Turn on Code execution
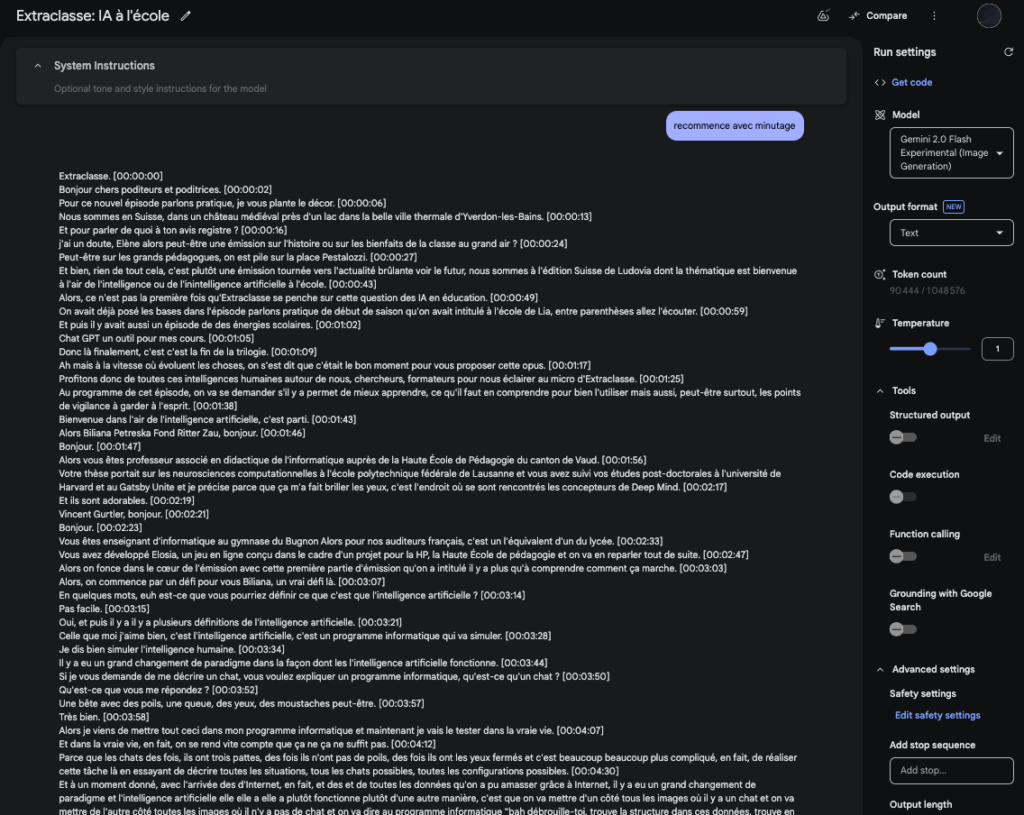Viewport: 1024px width, 815px height. click(902, 497)
